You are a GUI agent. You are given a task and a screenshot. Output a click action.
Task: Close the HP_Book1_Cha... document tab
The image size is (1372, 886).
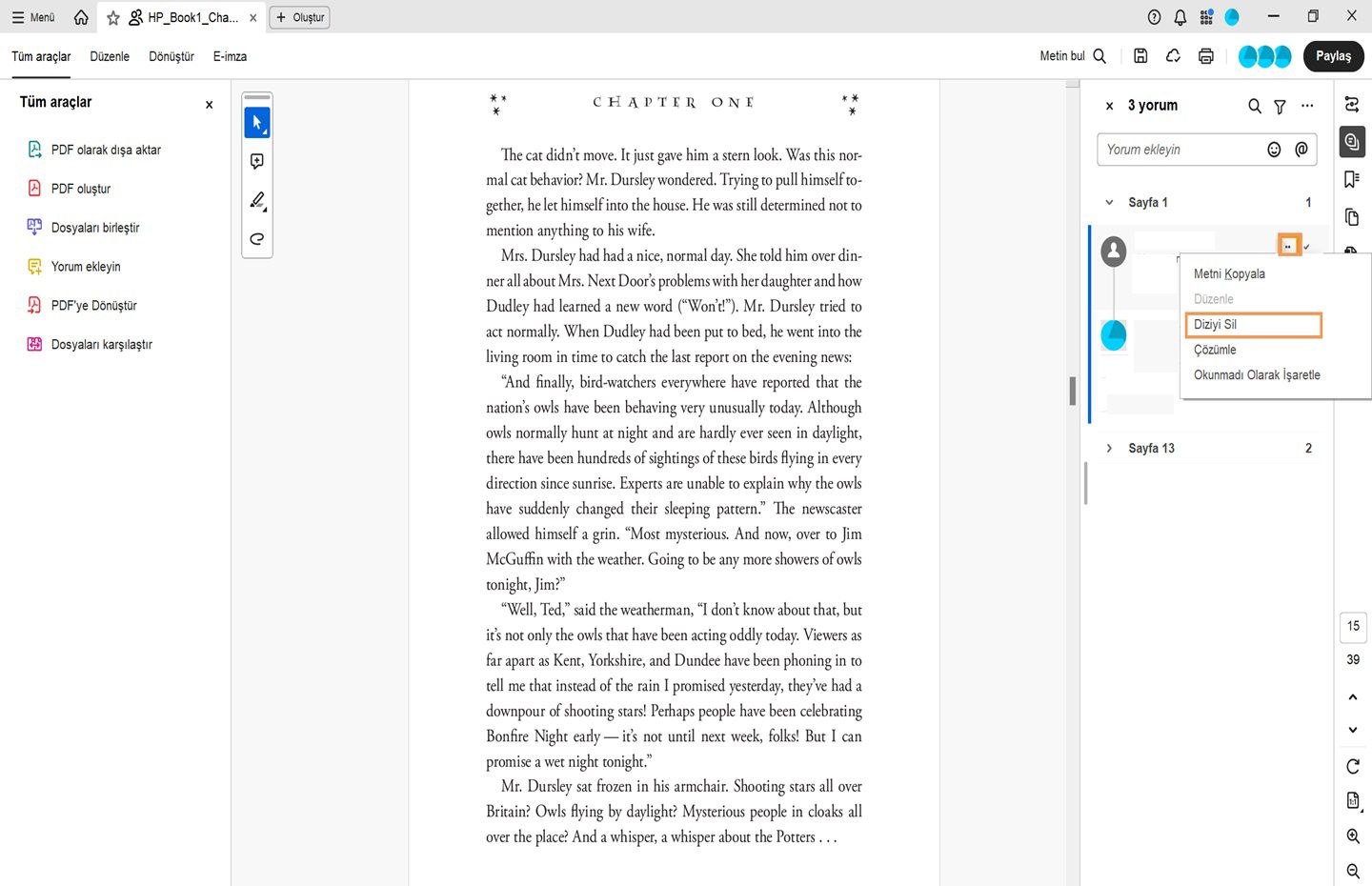(253, 17)
